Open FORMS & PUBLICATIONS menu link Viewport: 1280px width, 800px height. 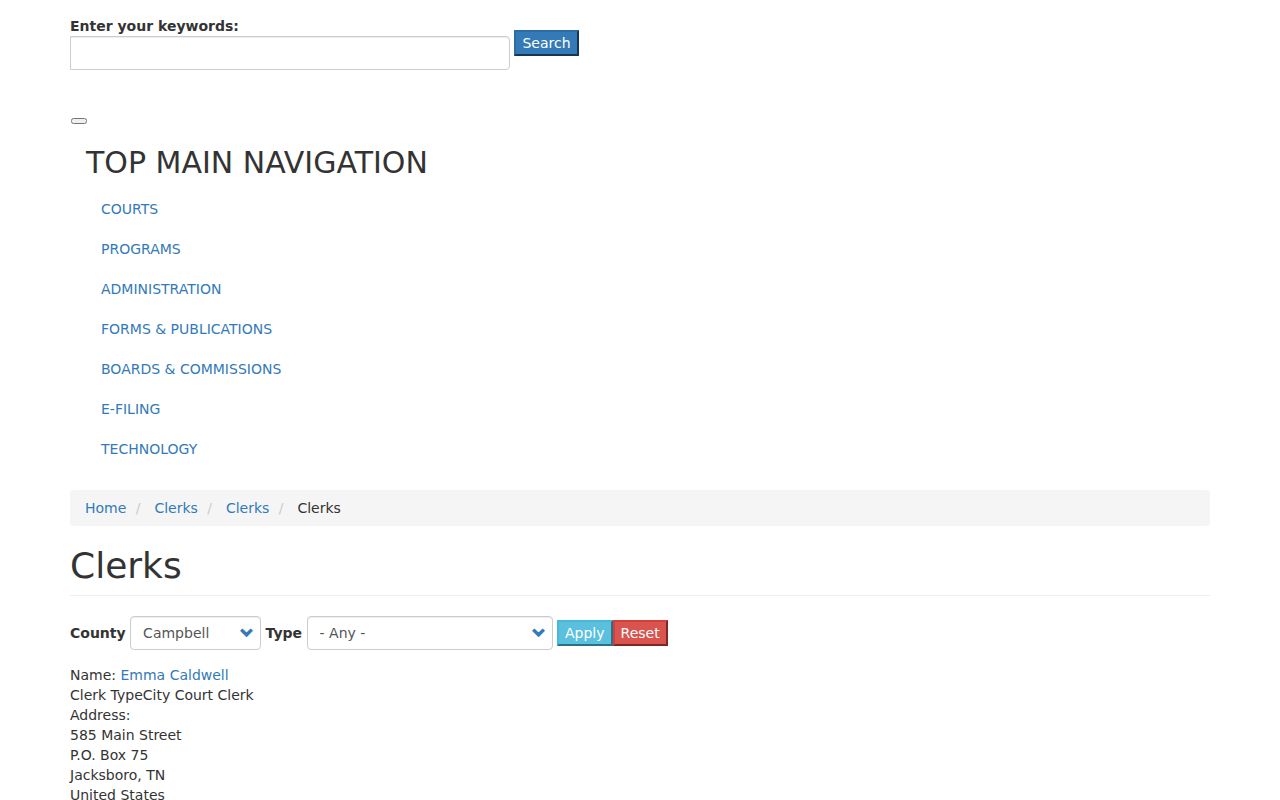pyautogui.click(x=186, y=329)
